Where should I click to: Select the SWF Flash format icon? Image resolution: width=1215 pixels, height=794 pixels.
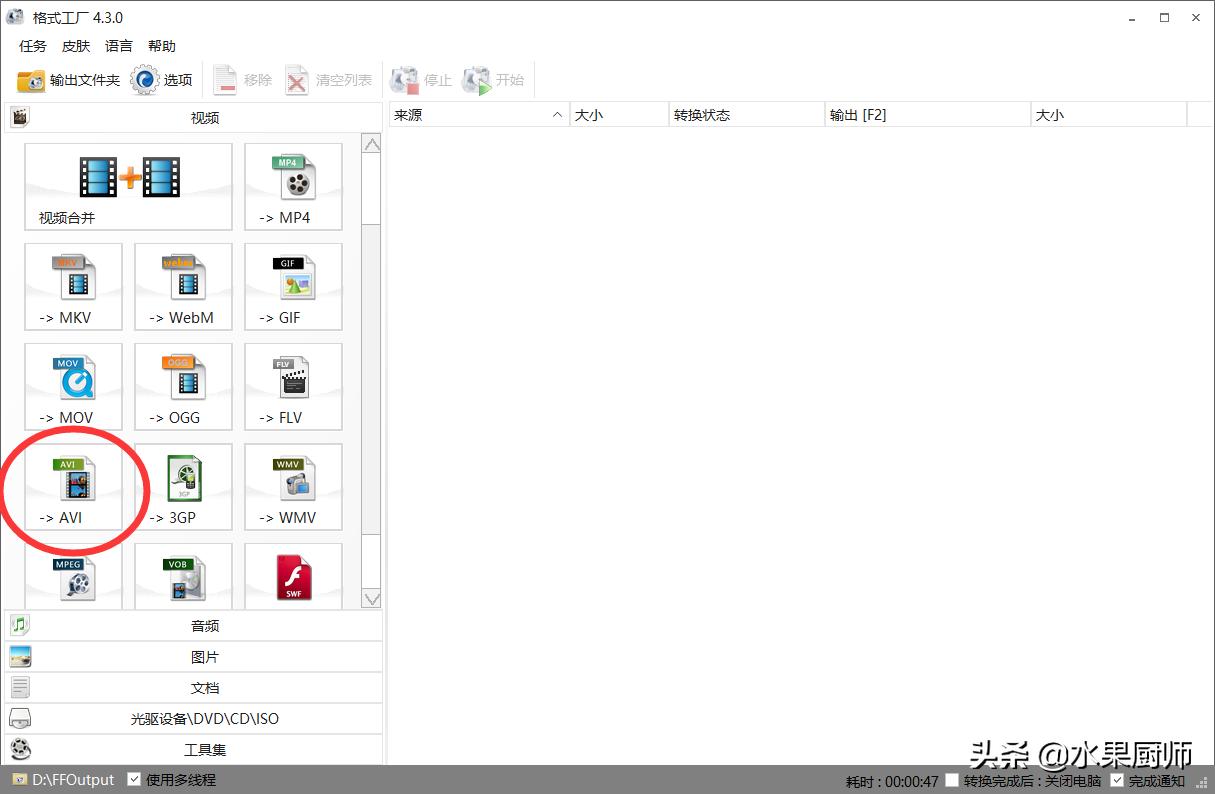point(293,578)
